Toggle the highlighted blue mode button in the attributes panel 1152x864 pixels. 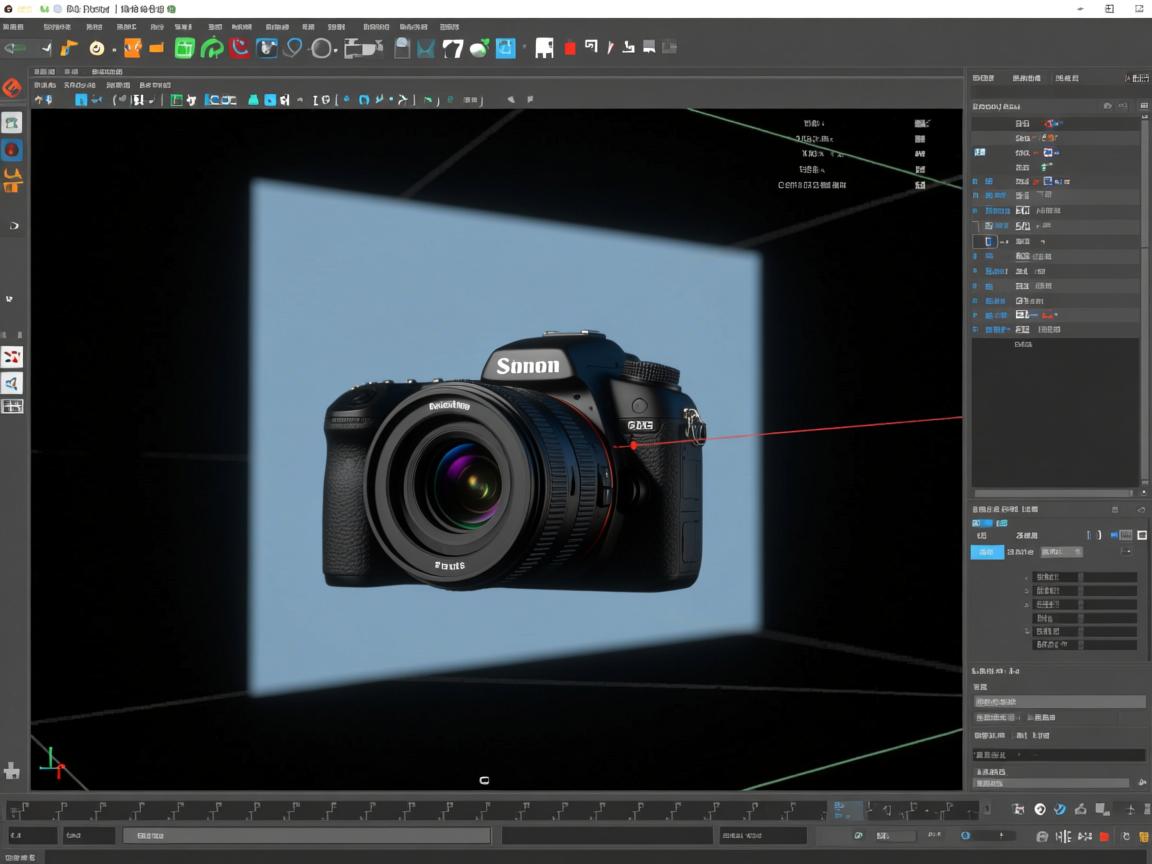click(988, 552)
